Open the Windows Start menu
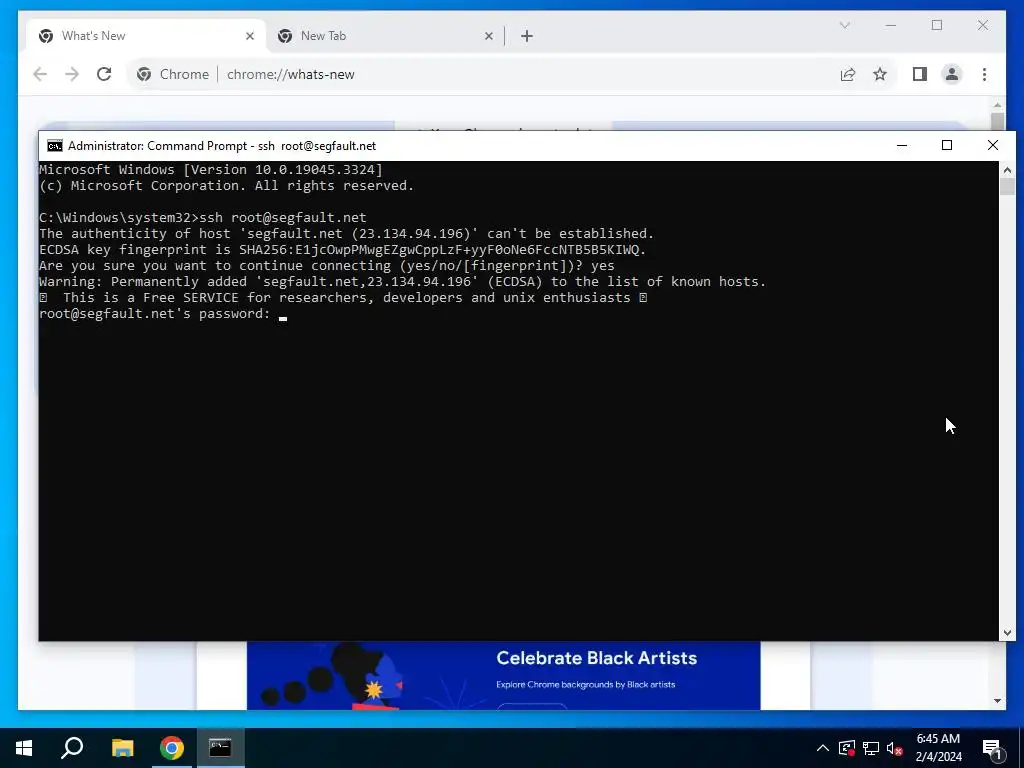The height and width of the screenshot is (768, 1024). pos(24,748)
